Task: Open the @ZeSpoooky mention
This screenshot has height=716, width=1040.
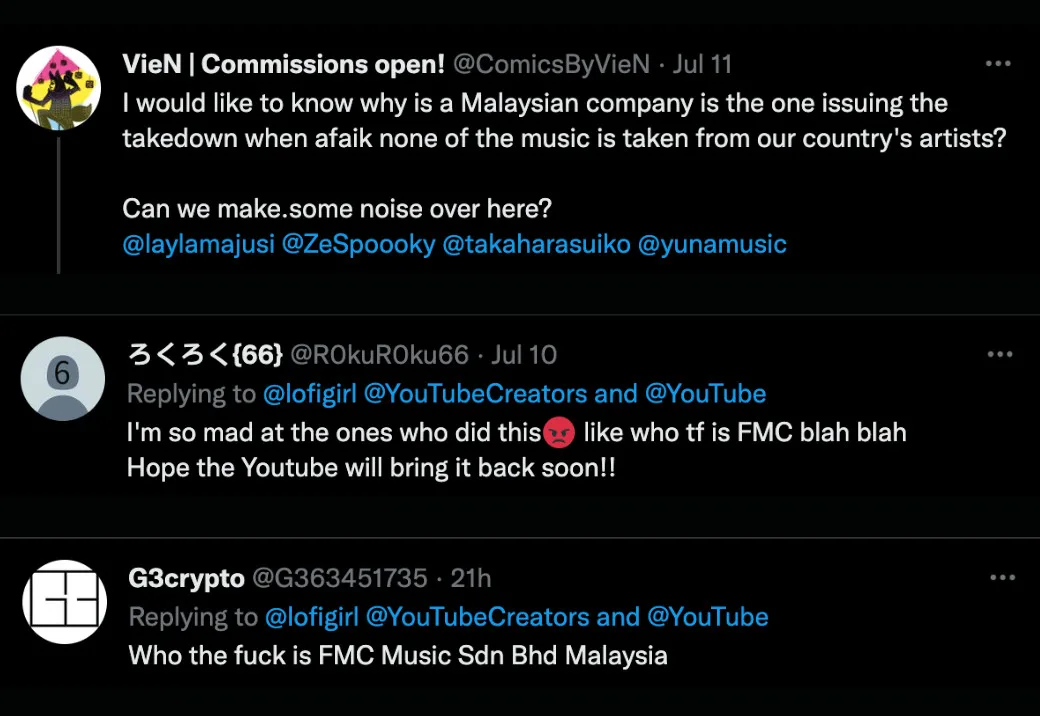Action: 359,244
